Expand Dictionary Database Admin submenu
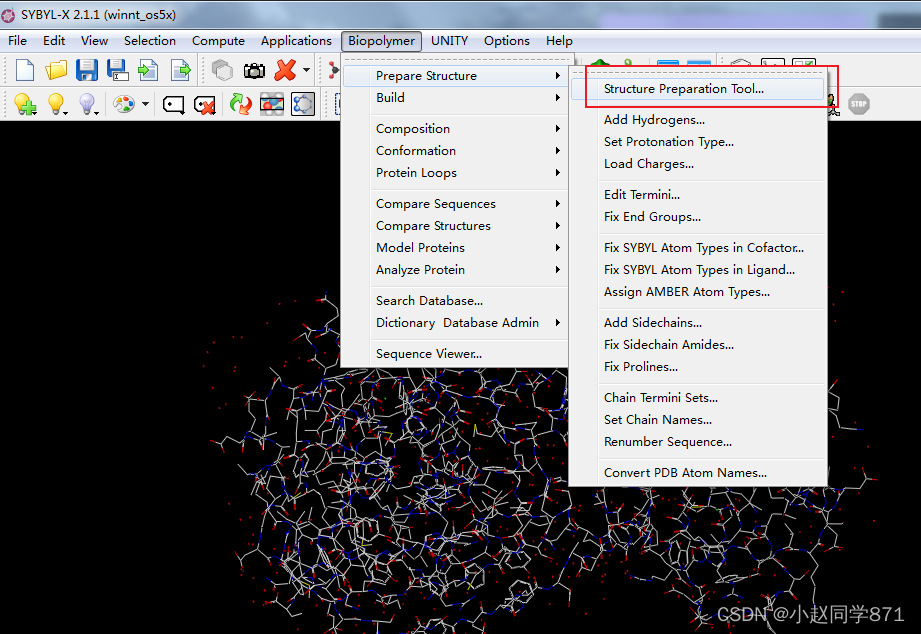Image resolution: width=921 pixels, height=634 pixels. coord(455,323)
